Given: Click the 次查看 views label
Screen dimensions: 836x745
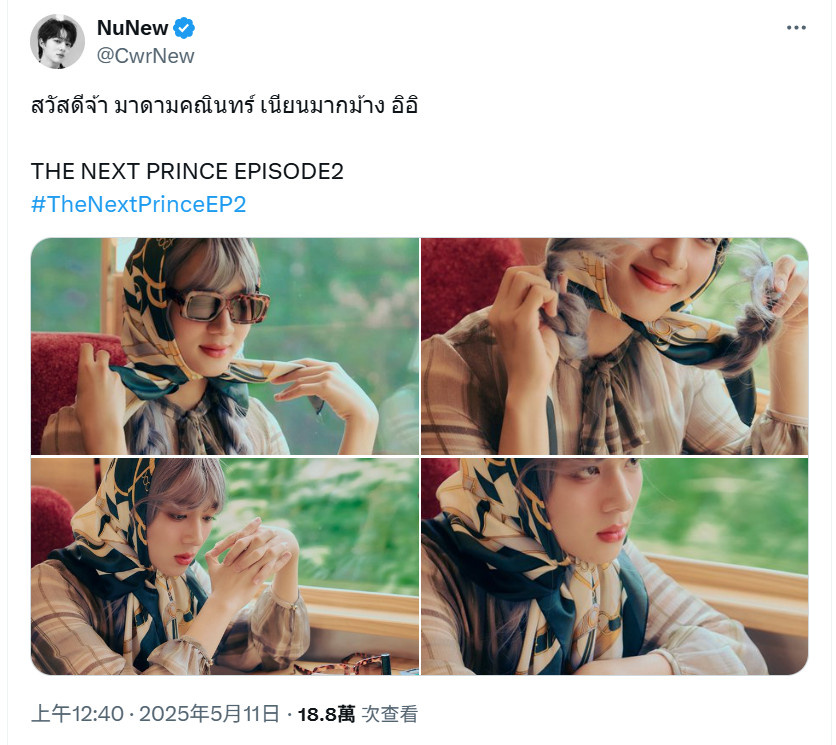Looking at the screenshot, I should (389, 714).
